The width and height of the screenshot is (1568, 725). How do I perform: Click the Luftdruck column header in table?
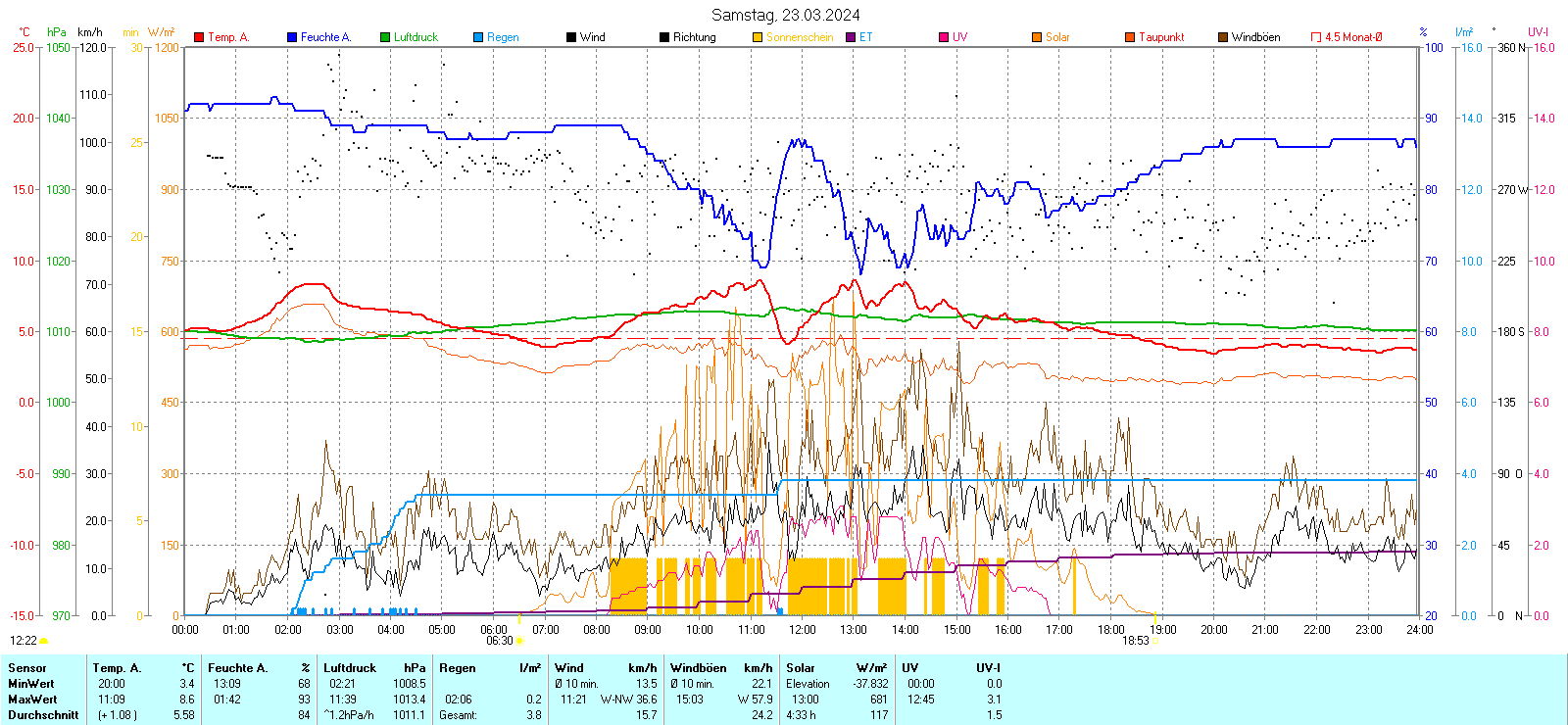[350, 668]
